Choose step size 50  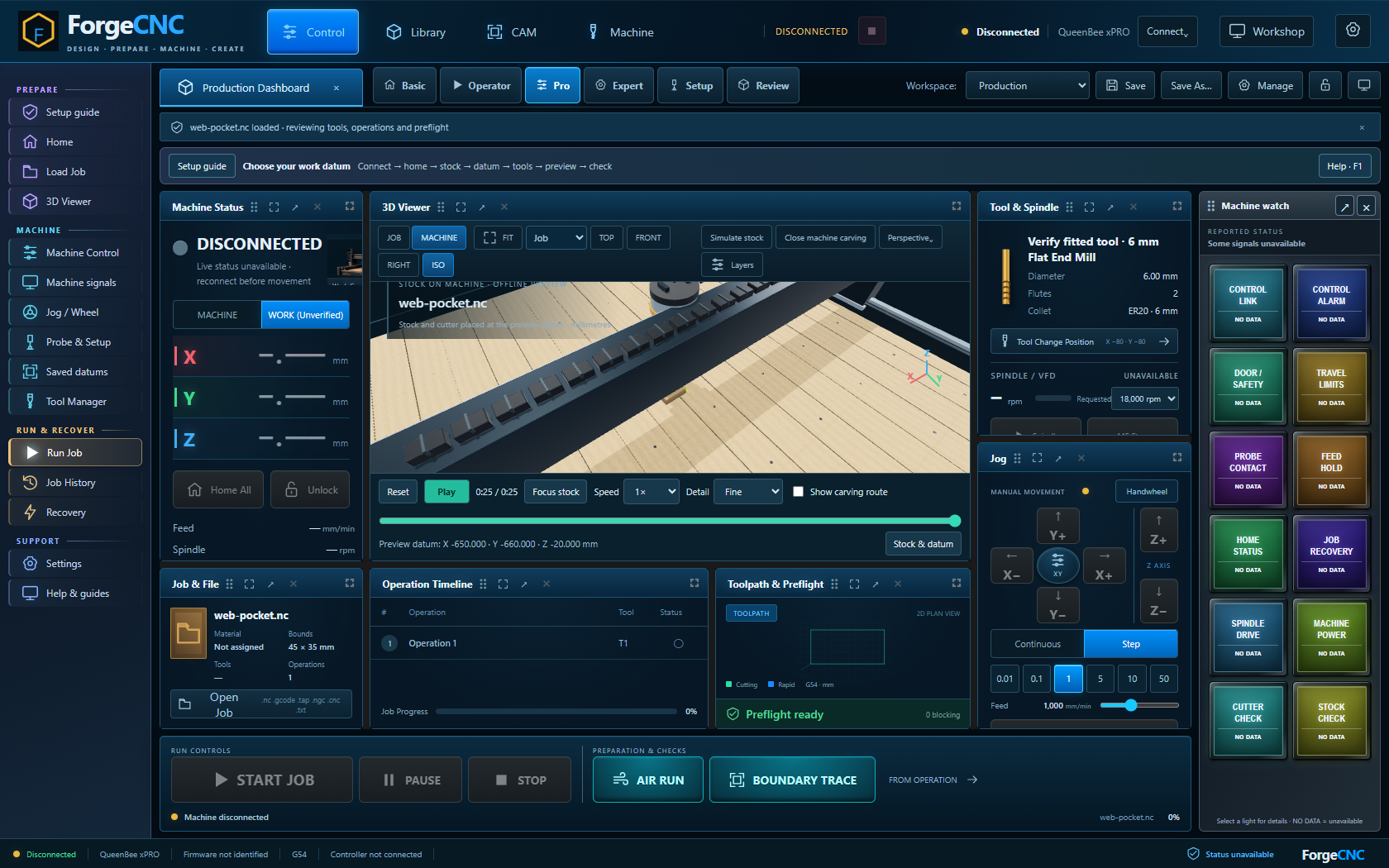click(1164, 679)
